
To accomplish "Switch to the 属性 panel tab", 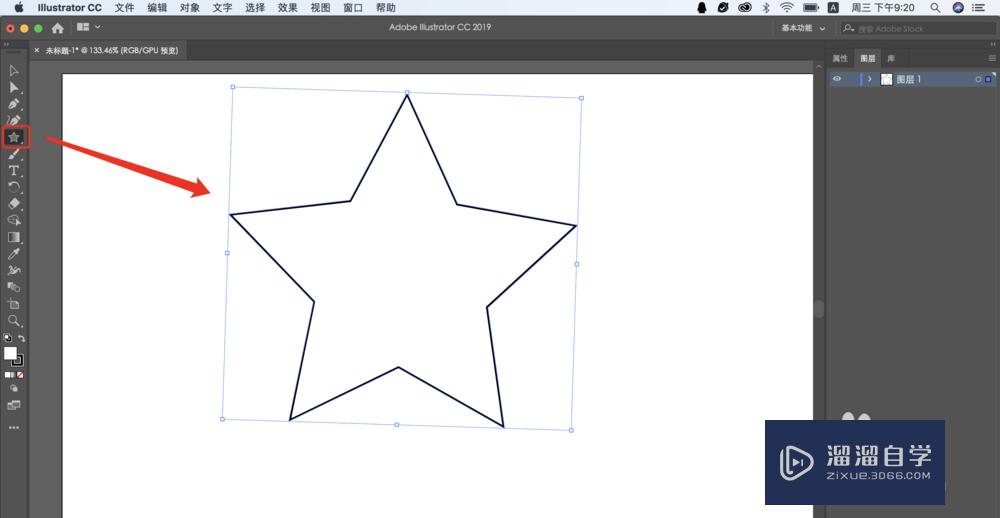I will click(x=840, y=58).
